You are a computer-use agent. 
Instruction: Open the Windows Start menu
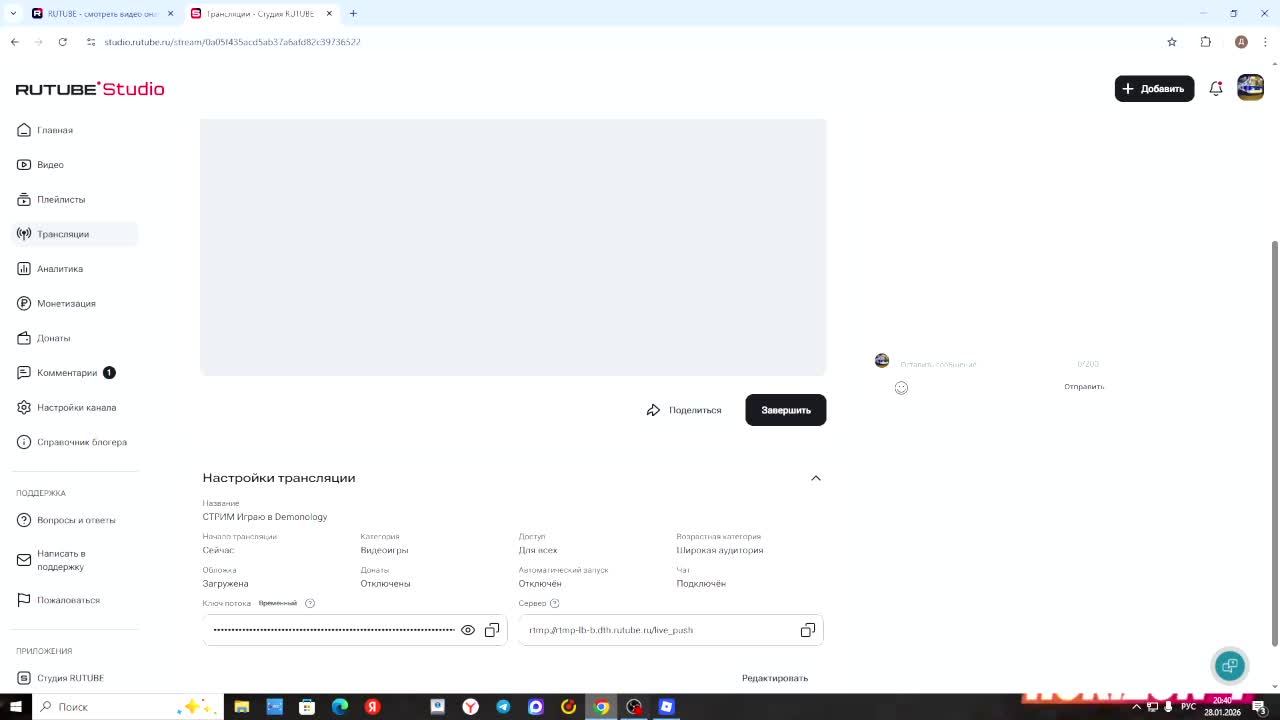(15, 707)
